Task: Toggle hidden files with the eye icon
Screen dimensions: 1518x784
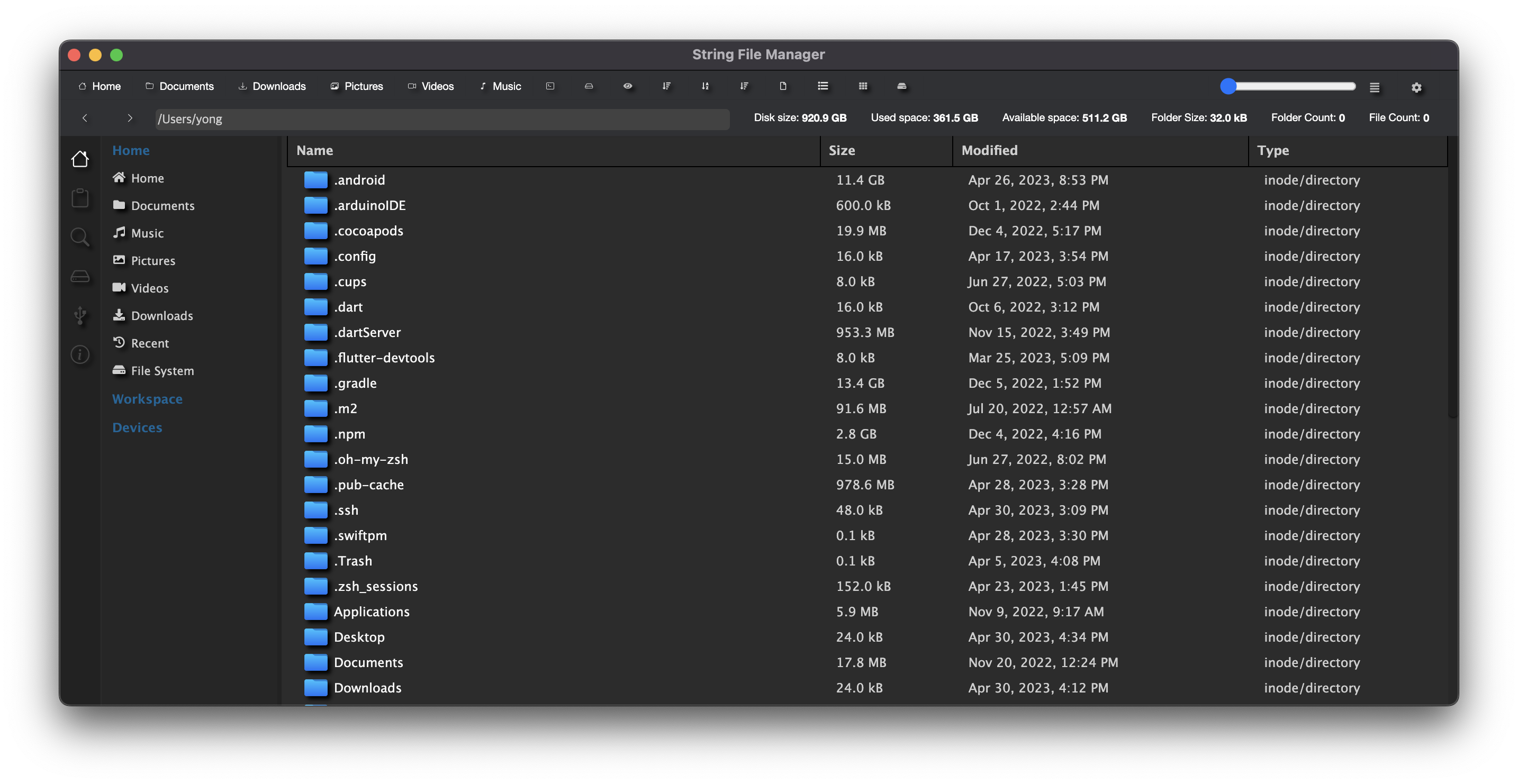Action: pyautogui.click(x=628, y=86)
